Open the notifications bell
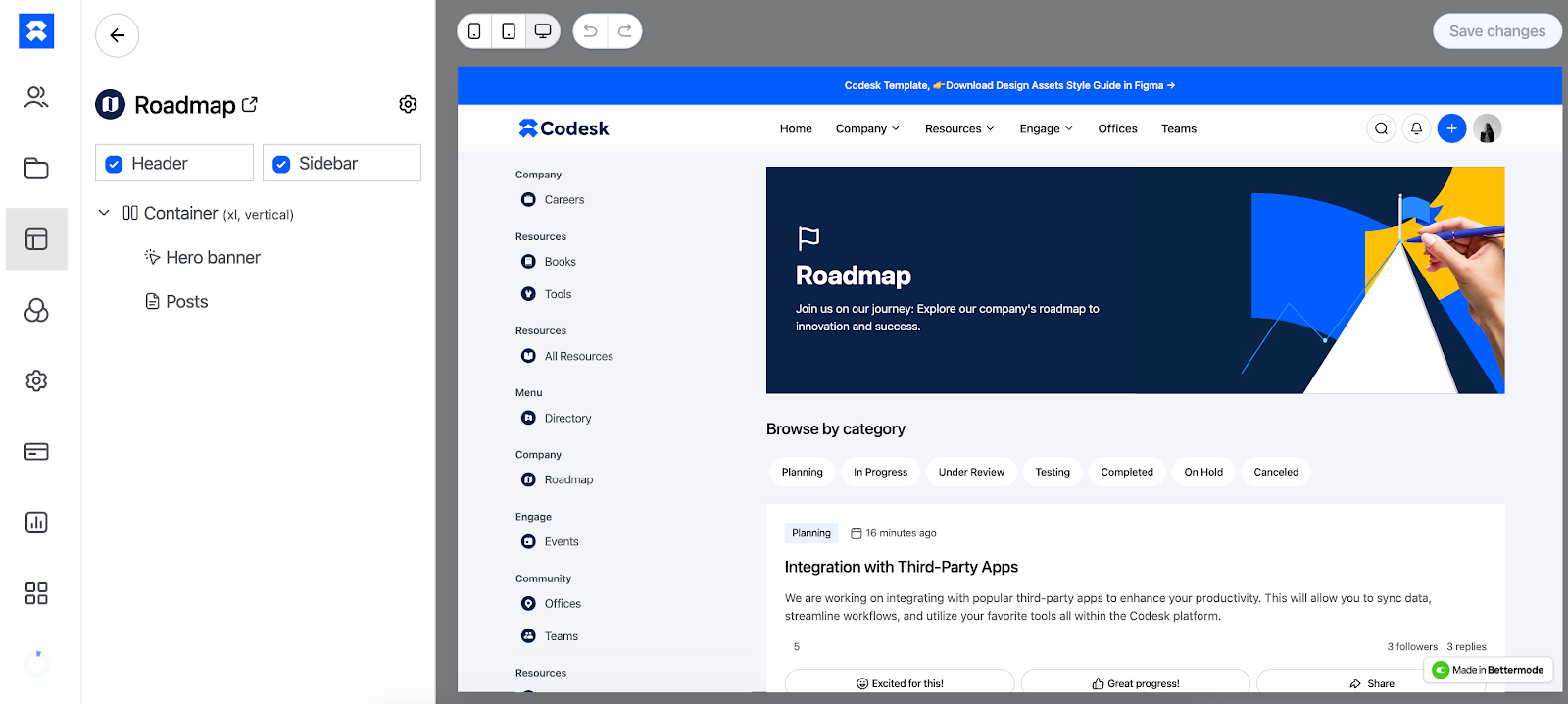Viewport: 1568px width, 704px height. (x=1416, y=128)
